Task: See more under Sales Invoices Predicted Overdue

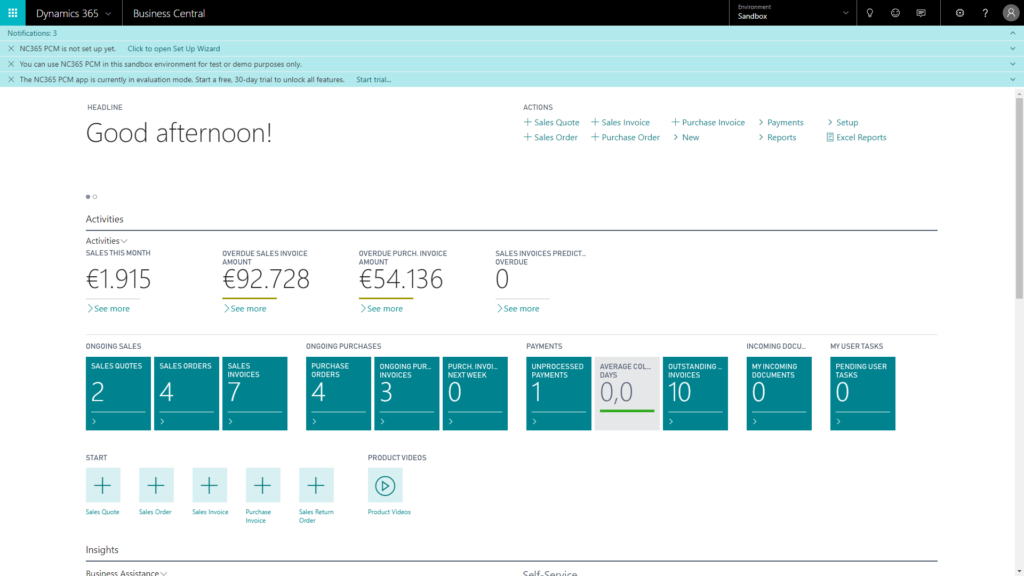Action: click(x=517, y=308)
